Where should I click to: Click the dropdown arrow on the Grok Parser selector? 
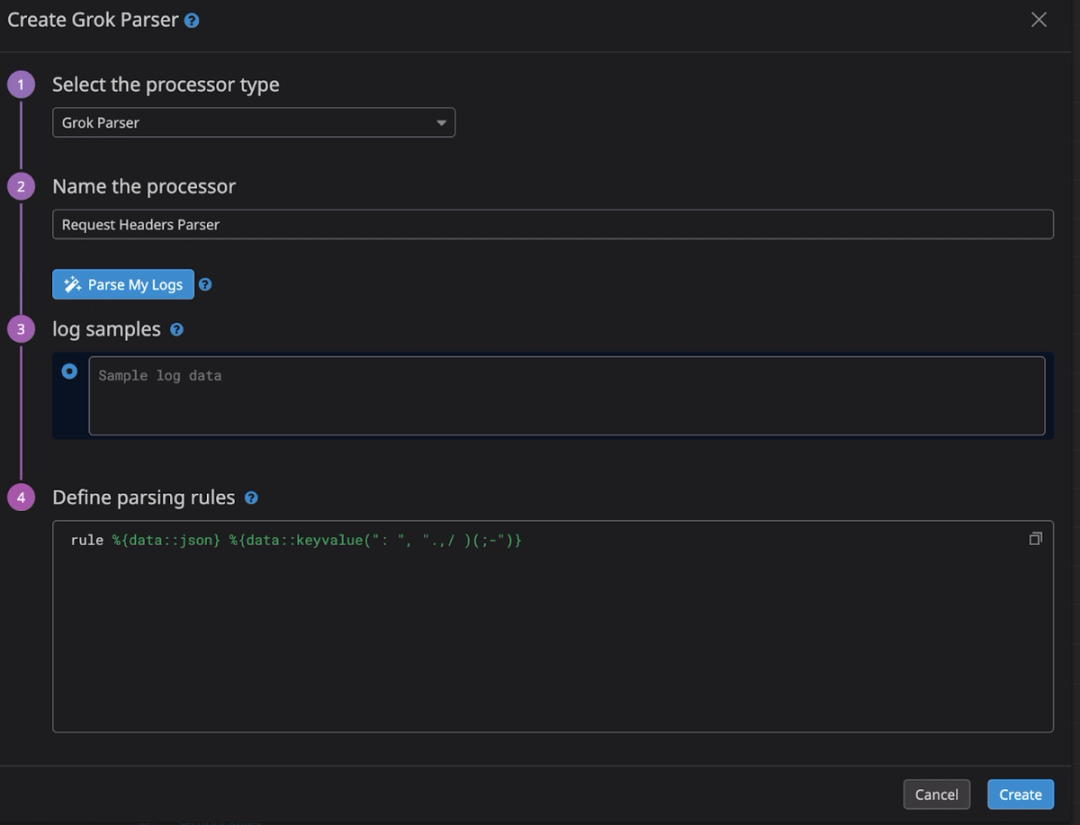click(441, 122)
